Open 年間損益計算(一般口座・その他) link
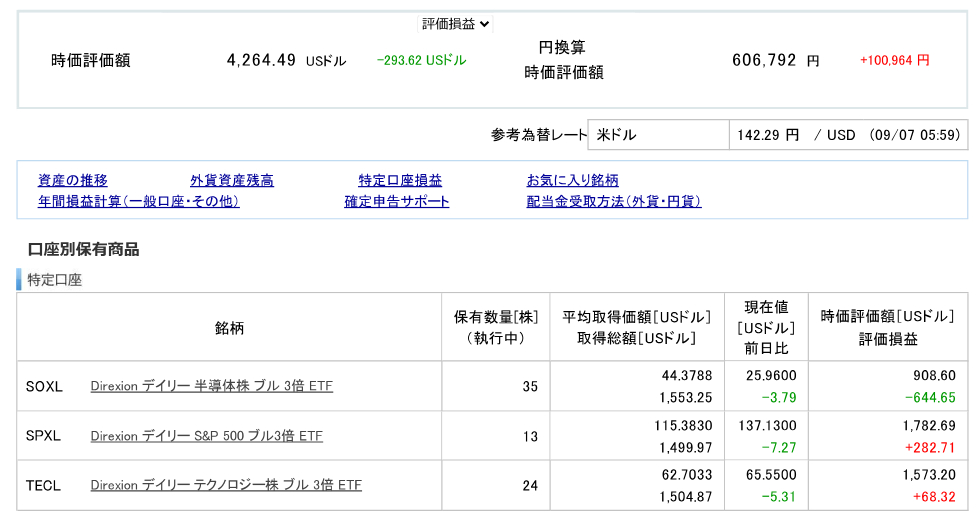 point(139,201)
